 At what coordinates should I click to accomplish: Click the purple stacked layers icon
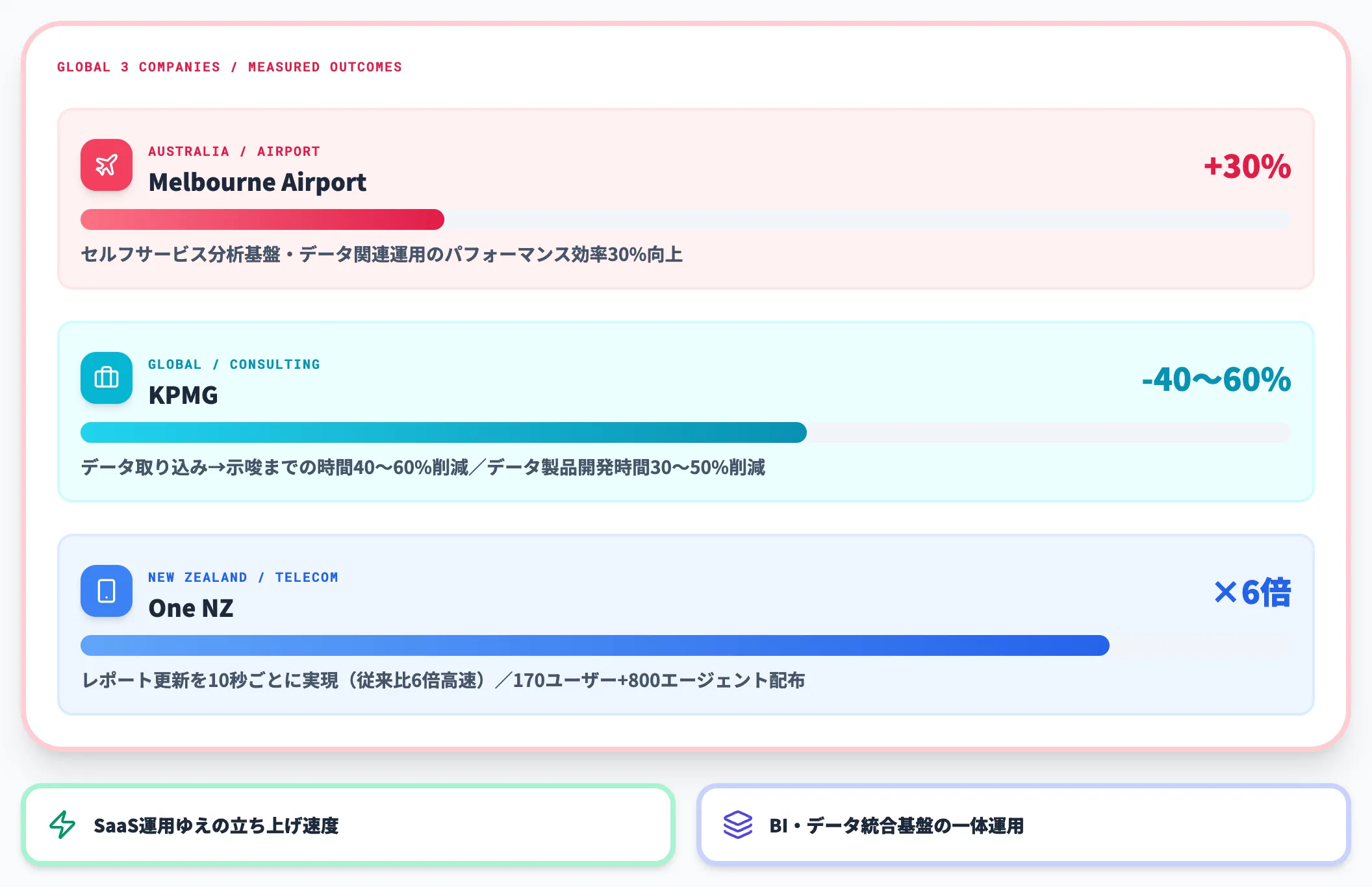(738, 825)
